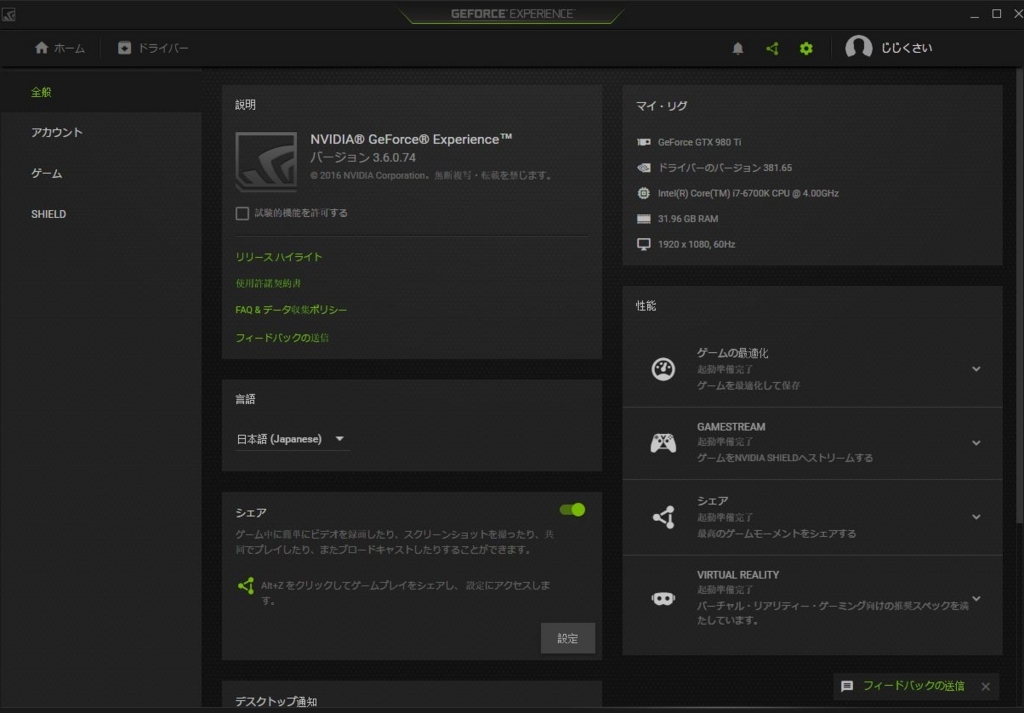This screenshot has height=713, width=1024.
Task: Toggle the シェア switch off
Action: click(573, 510)
